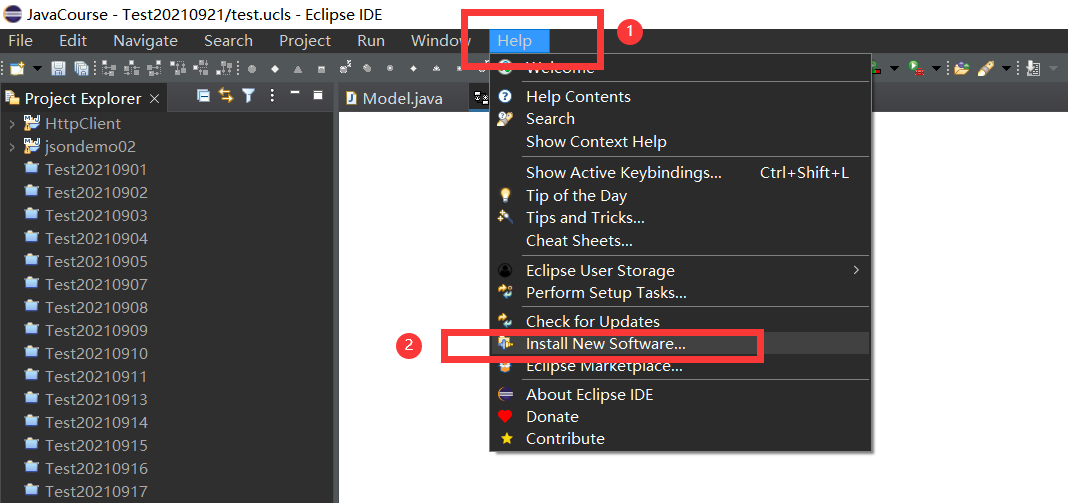1068x503 pixels.
Task: Open the Project Explorer filter icon
Action: point(249,95)
